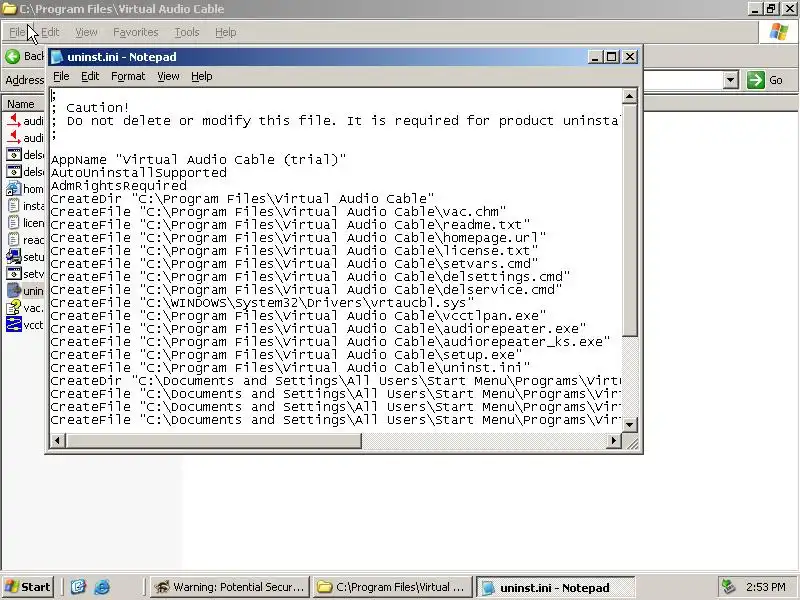Select the vcctlpan control panel icon
Screen dimensions: 800x600
(14, 325)
